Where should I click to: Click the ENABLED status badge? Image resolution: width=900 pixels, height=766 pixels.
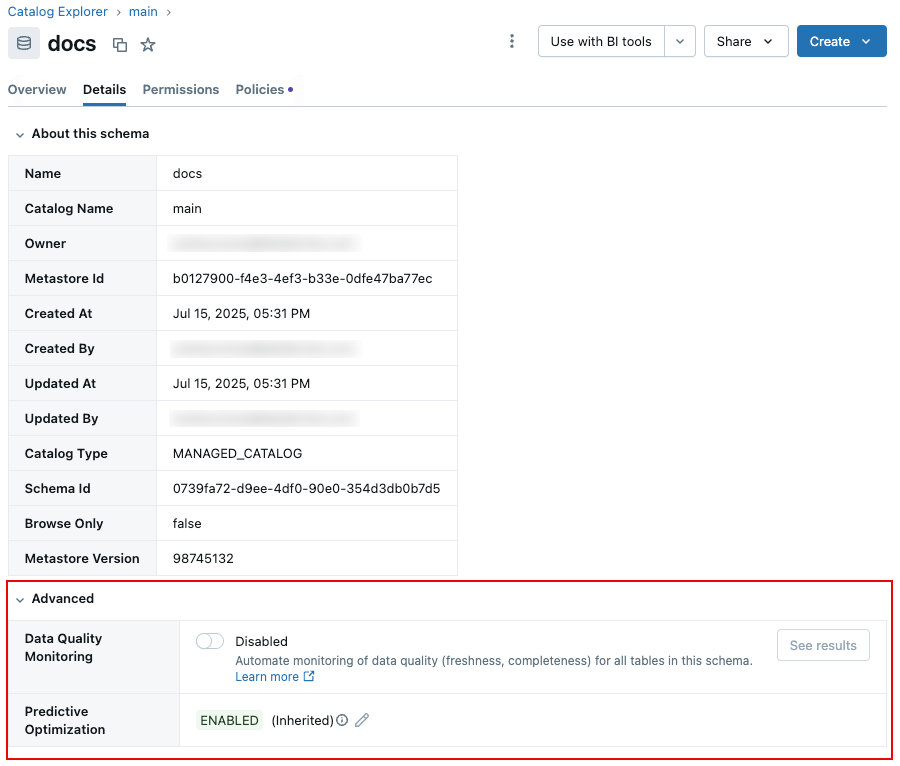(229, 720)
